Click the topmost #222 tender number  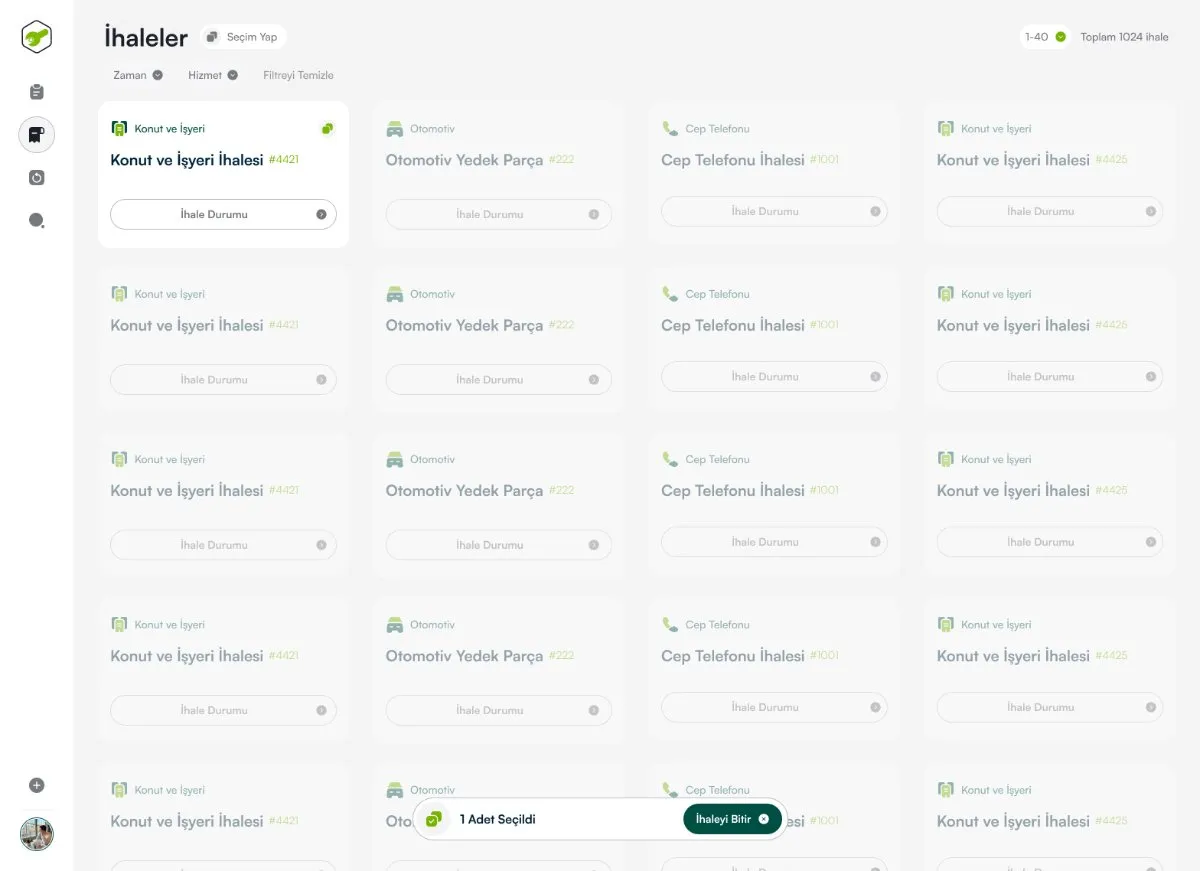(x=562, y=159)
